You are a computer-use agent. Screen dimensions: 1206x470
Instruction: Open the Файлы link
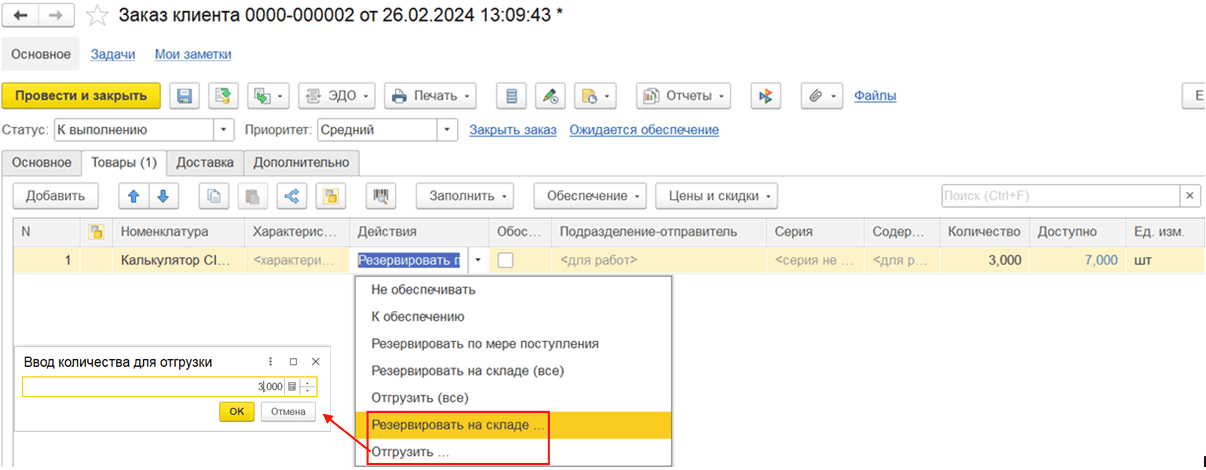[x=875, y=96]
